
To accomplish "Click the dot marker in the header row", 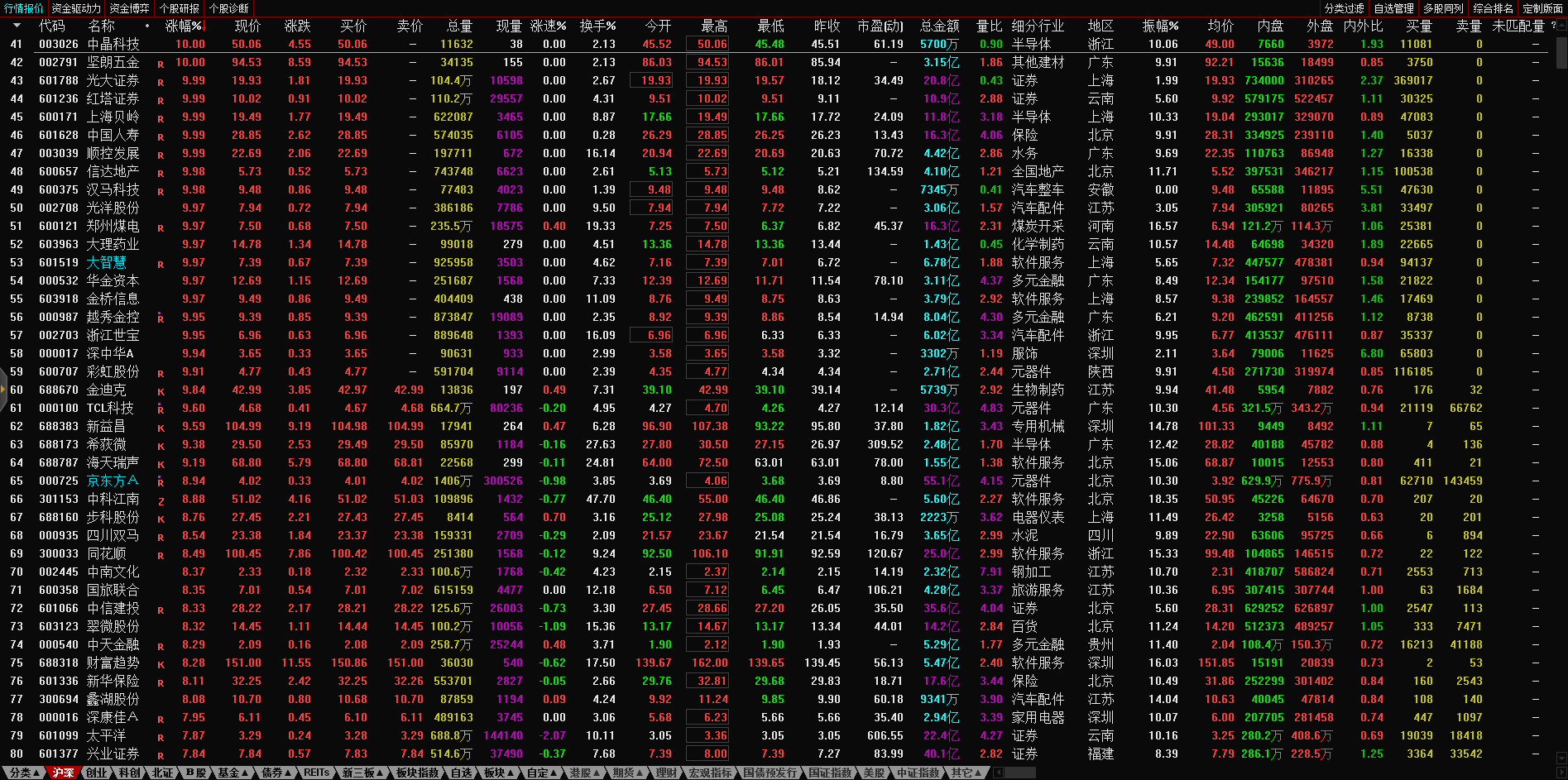I will tap(147, 26).
